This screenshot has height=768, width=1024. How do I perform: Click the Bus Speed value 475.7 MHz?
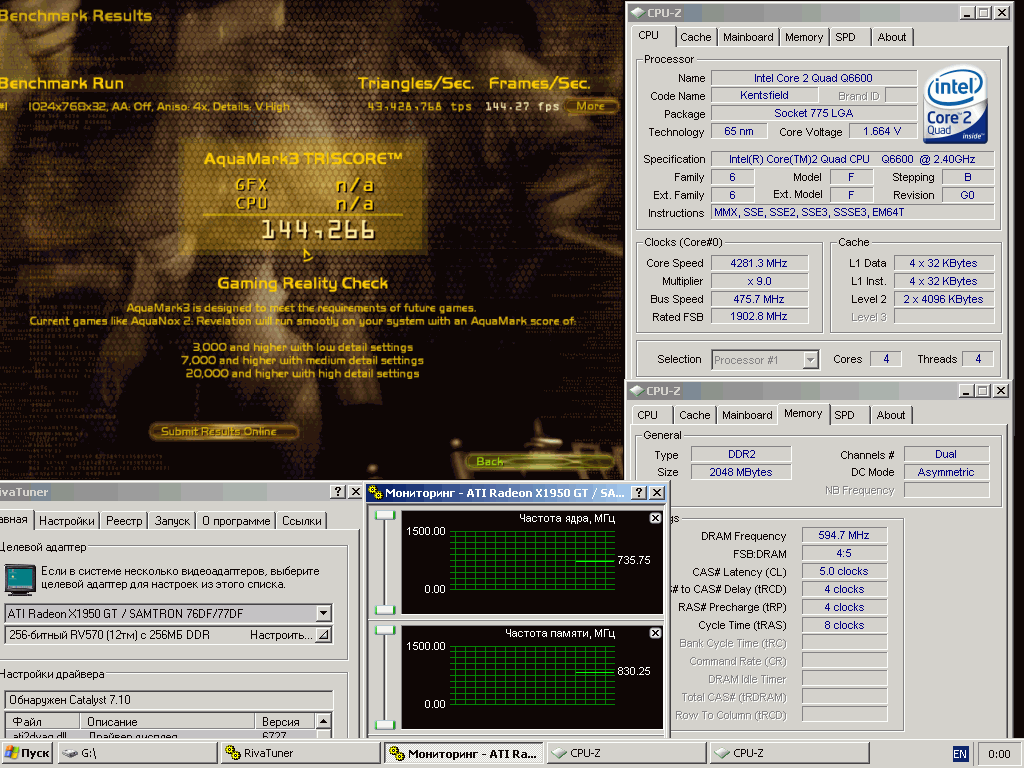759,299
